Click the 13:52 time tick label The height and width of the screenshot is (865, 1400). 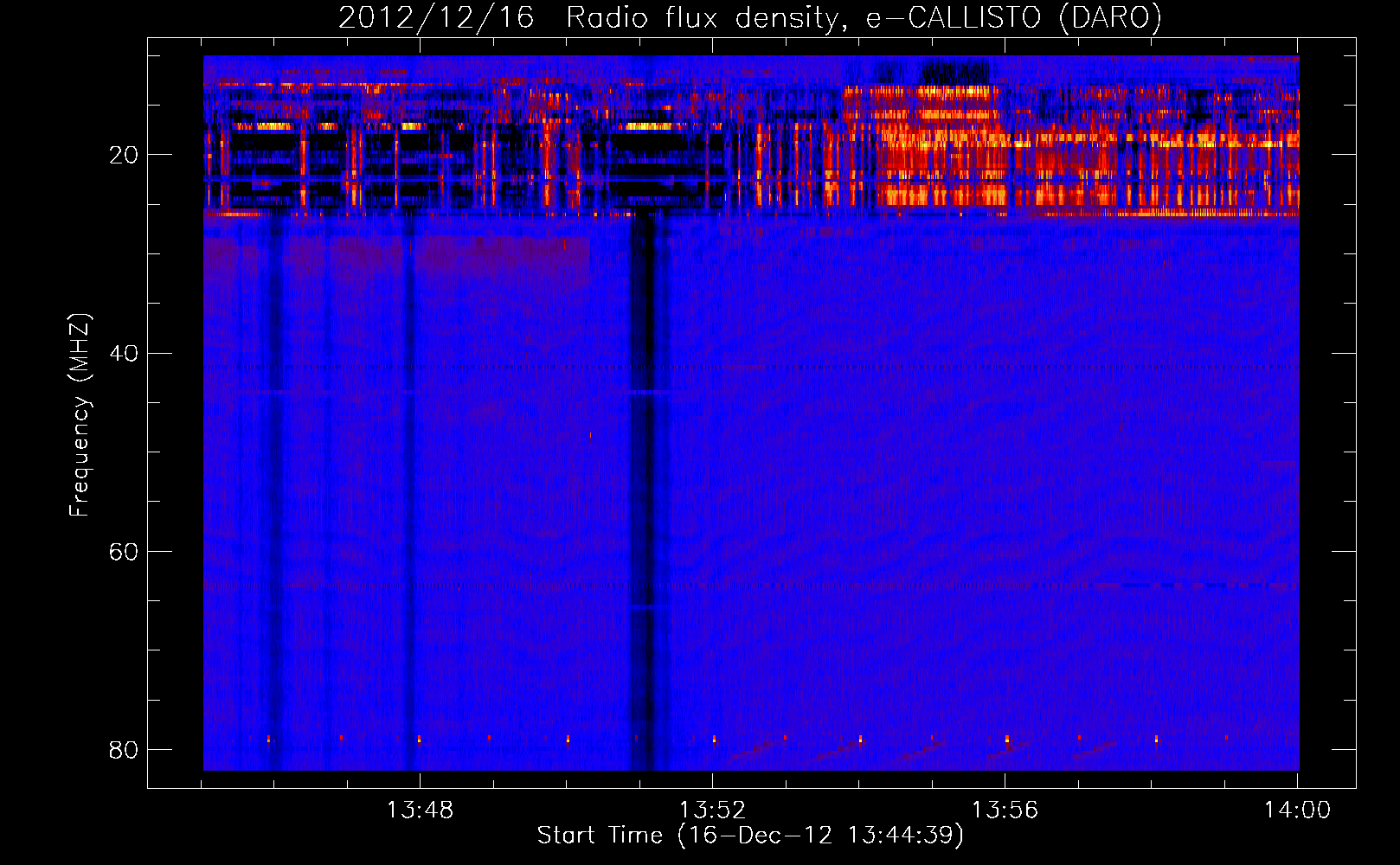point(712,811)
